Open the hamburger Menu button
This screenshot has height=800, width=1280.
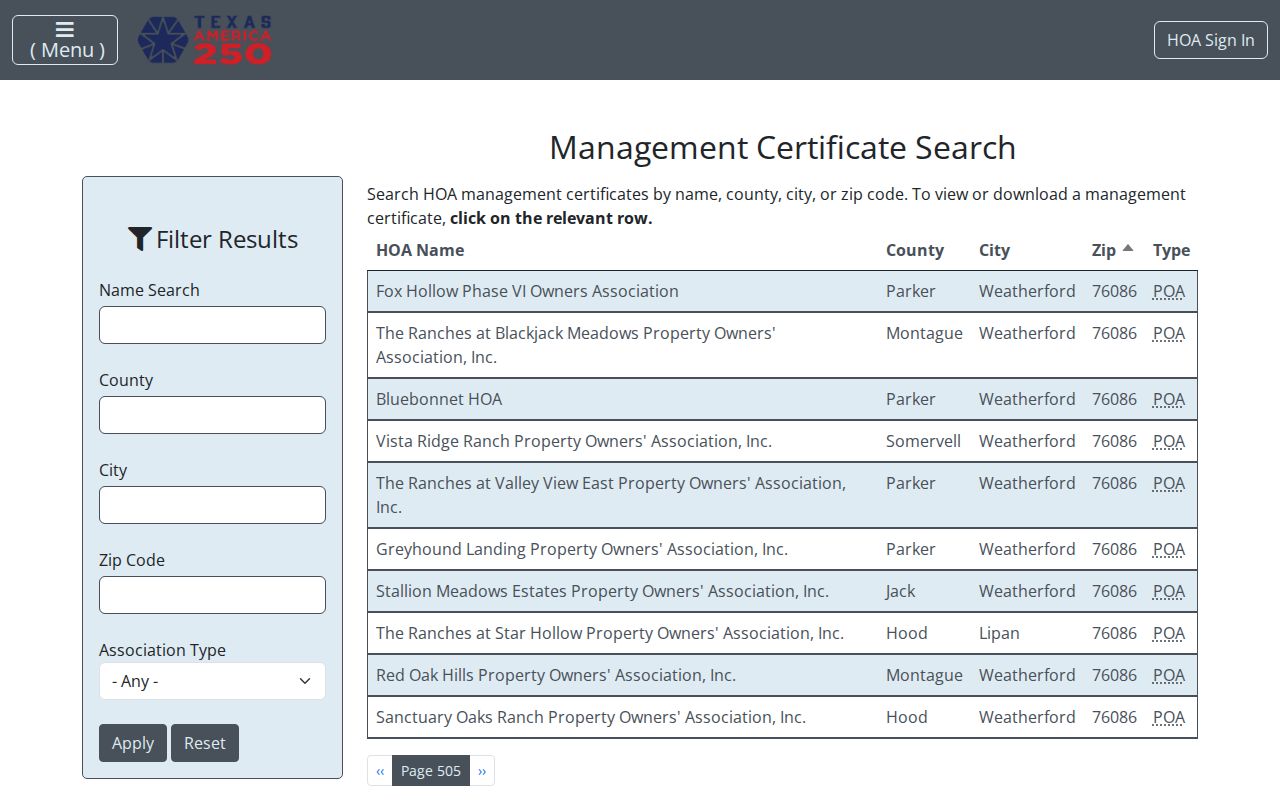pos(65,40)
